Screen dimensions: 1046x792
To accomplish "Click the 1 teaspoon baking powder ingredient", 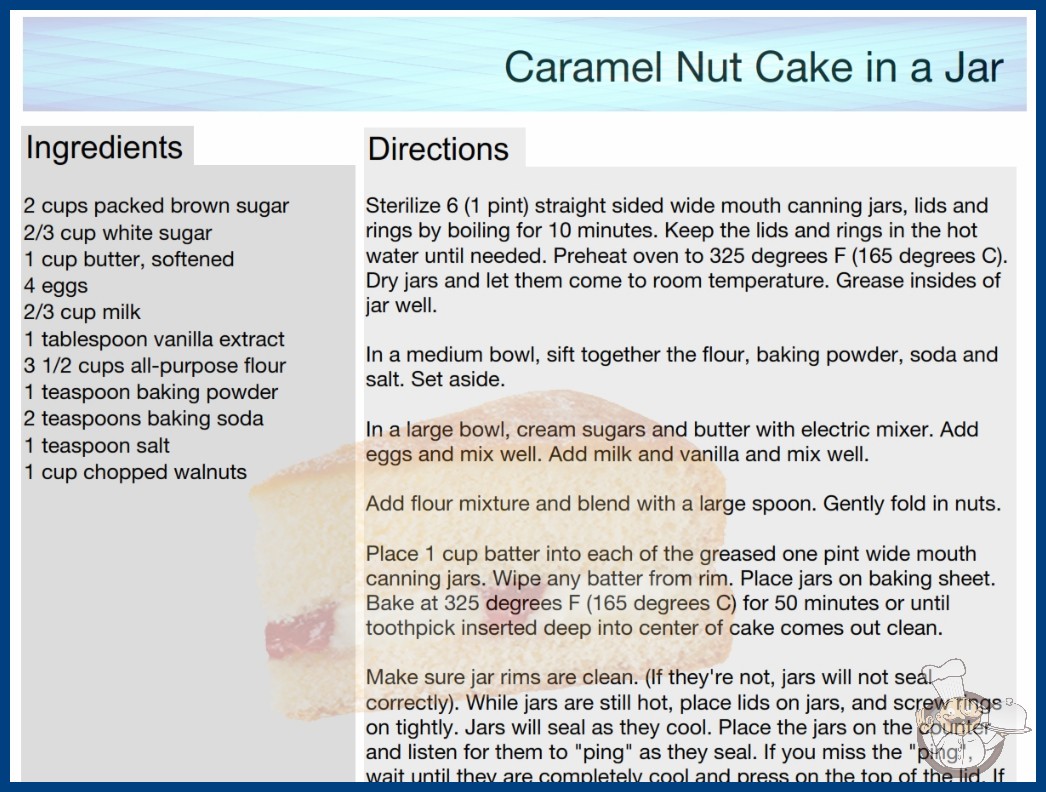I will [x=151, y=392].
